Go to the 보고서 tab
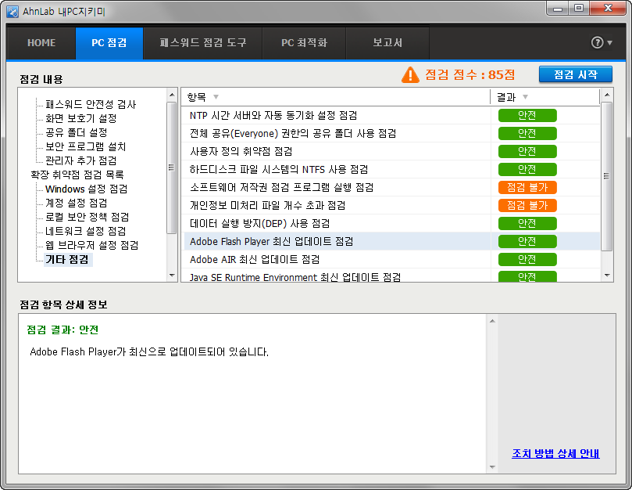Screen dimensions: 632x490 [387, 43]
